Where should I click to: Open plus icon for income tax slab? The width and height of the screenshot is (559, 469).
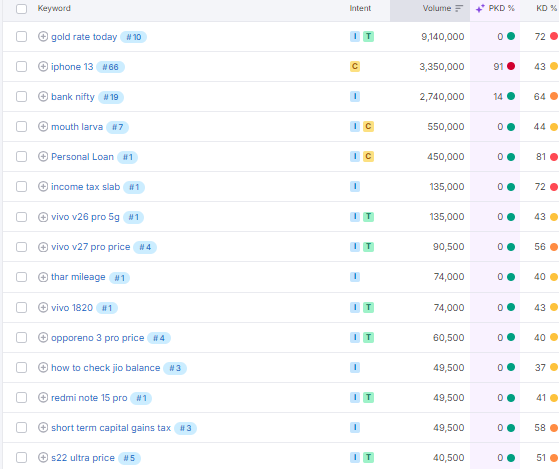[43, 186]
